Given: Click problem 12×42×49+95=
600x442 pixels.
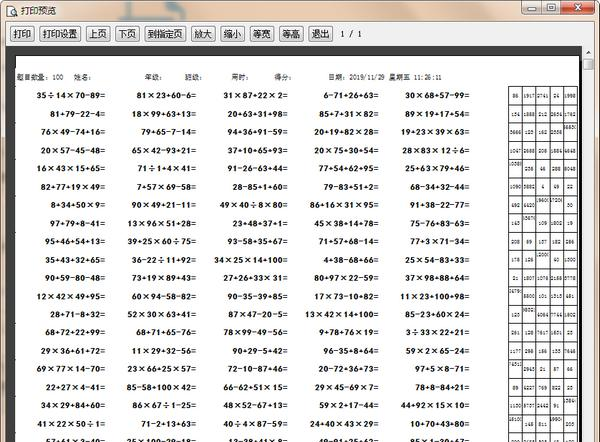Looking at the screenshot, I should click(x=71, y=297).
